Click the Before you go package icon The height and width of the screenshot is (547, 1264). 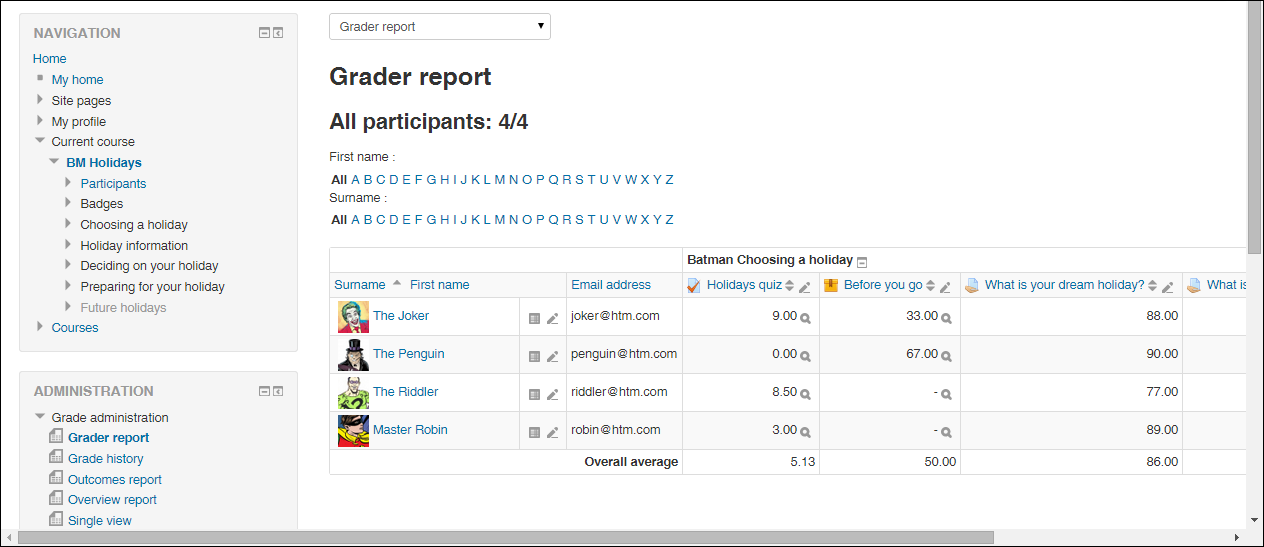point(831,286)
